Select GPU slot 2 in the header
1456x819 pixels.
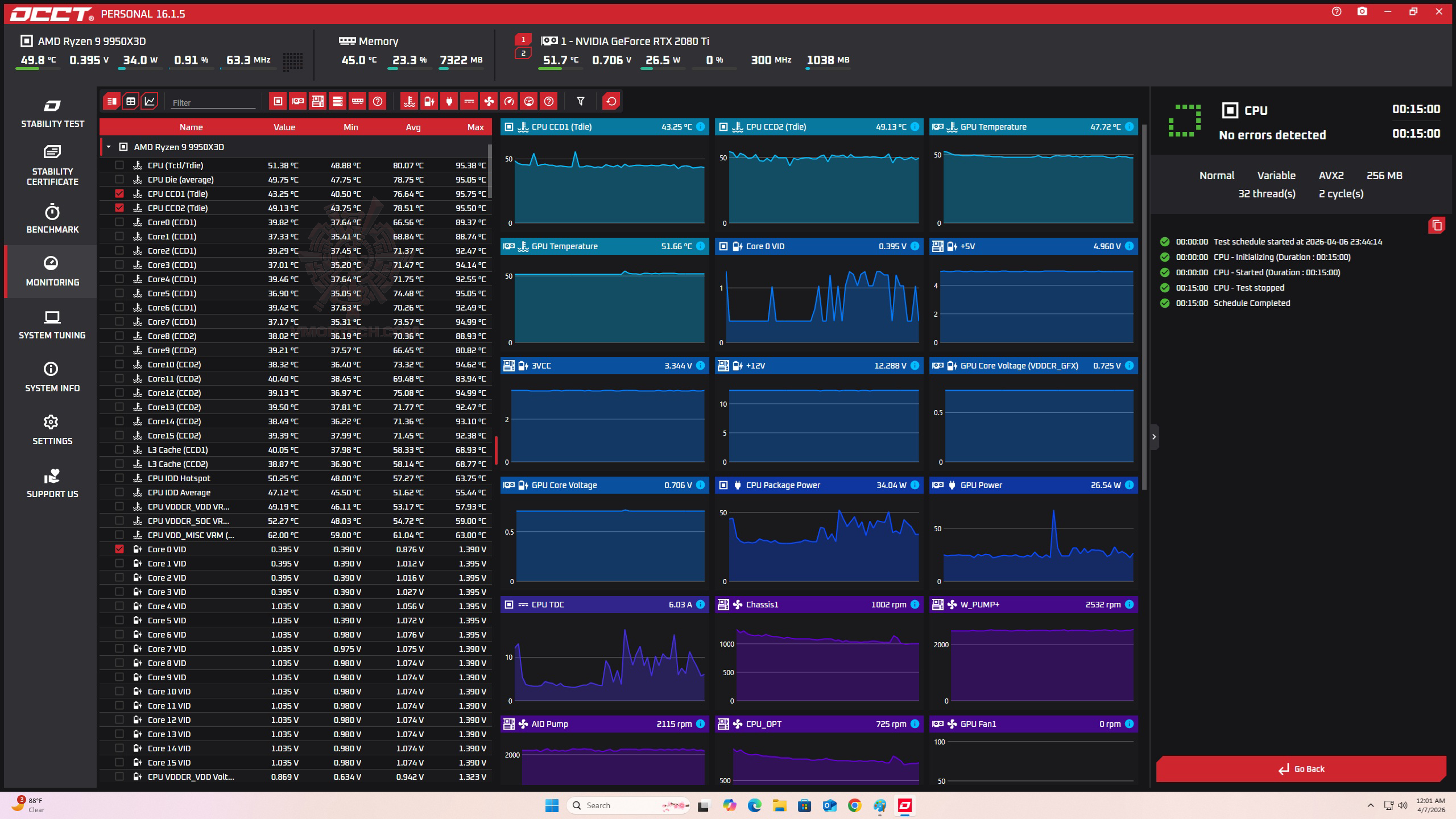(x=523, y=53)
